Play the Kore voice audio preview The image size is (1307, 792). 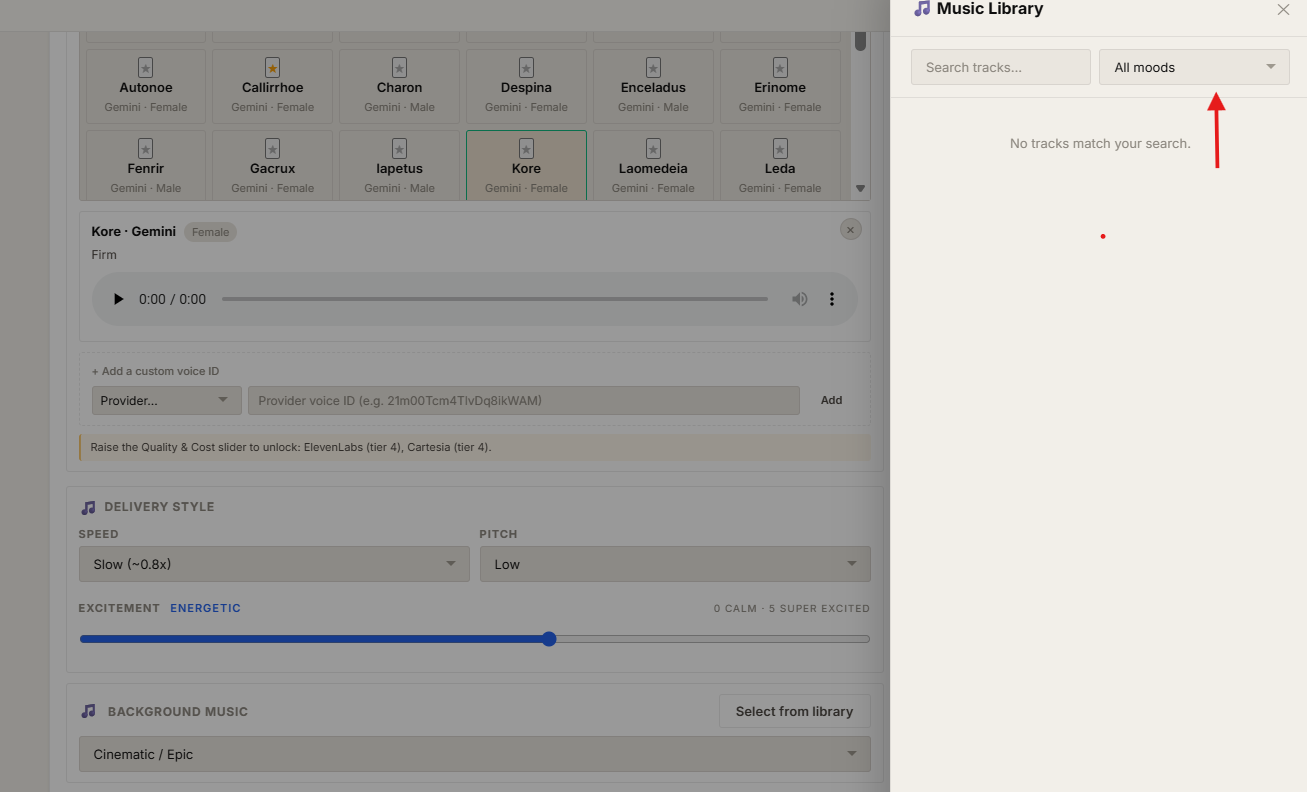[118, 299]
